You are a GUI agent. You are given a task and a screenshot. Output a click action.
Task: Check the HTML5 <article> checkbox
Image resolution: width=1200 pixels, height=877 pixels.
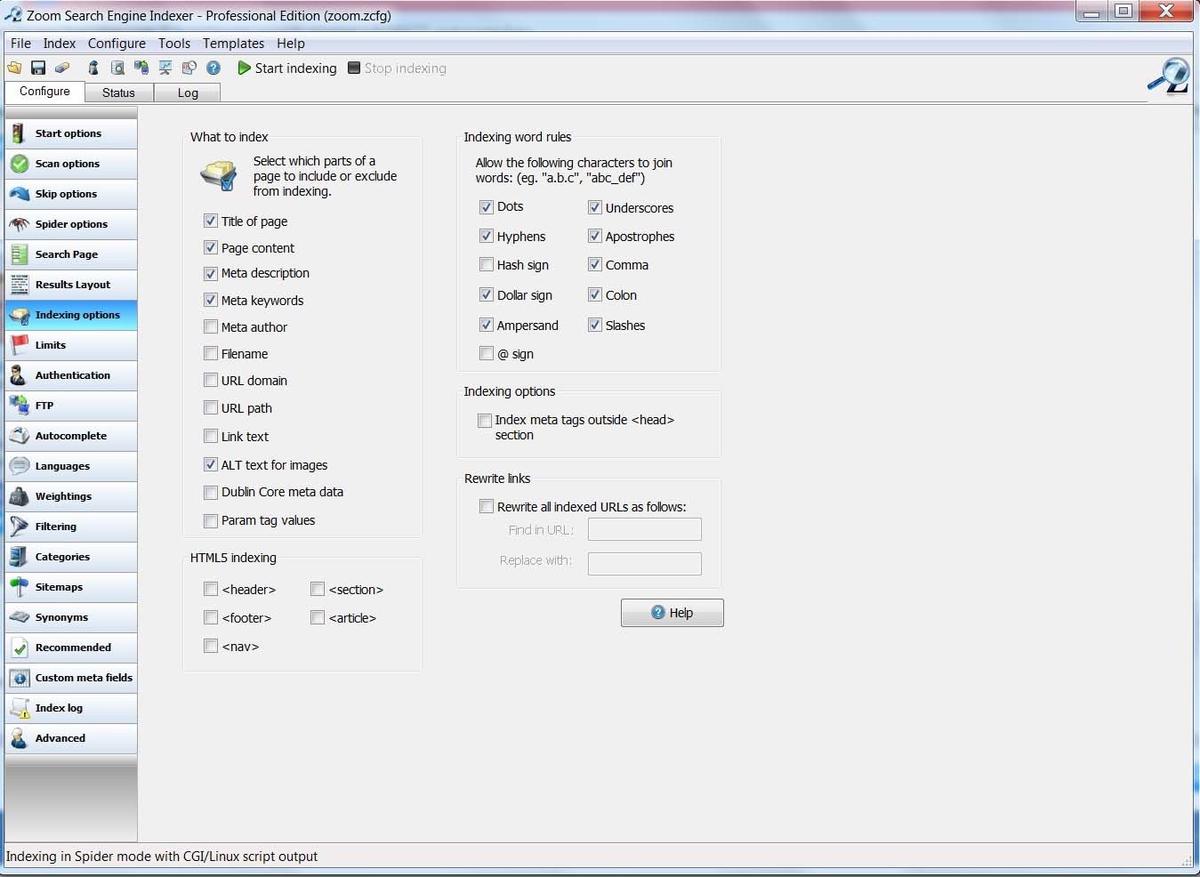(x=317, y=618)
